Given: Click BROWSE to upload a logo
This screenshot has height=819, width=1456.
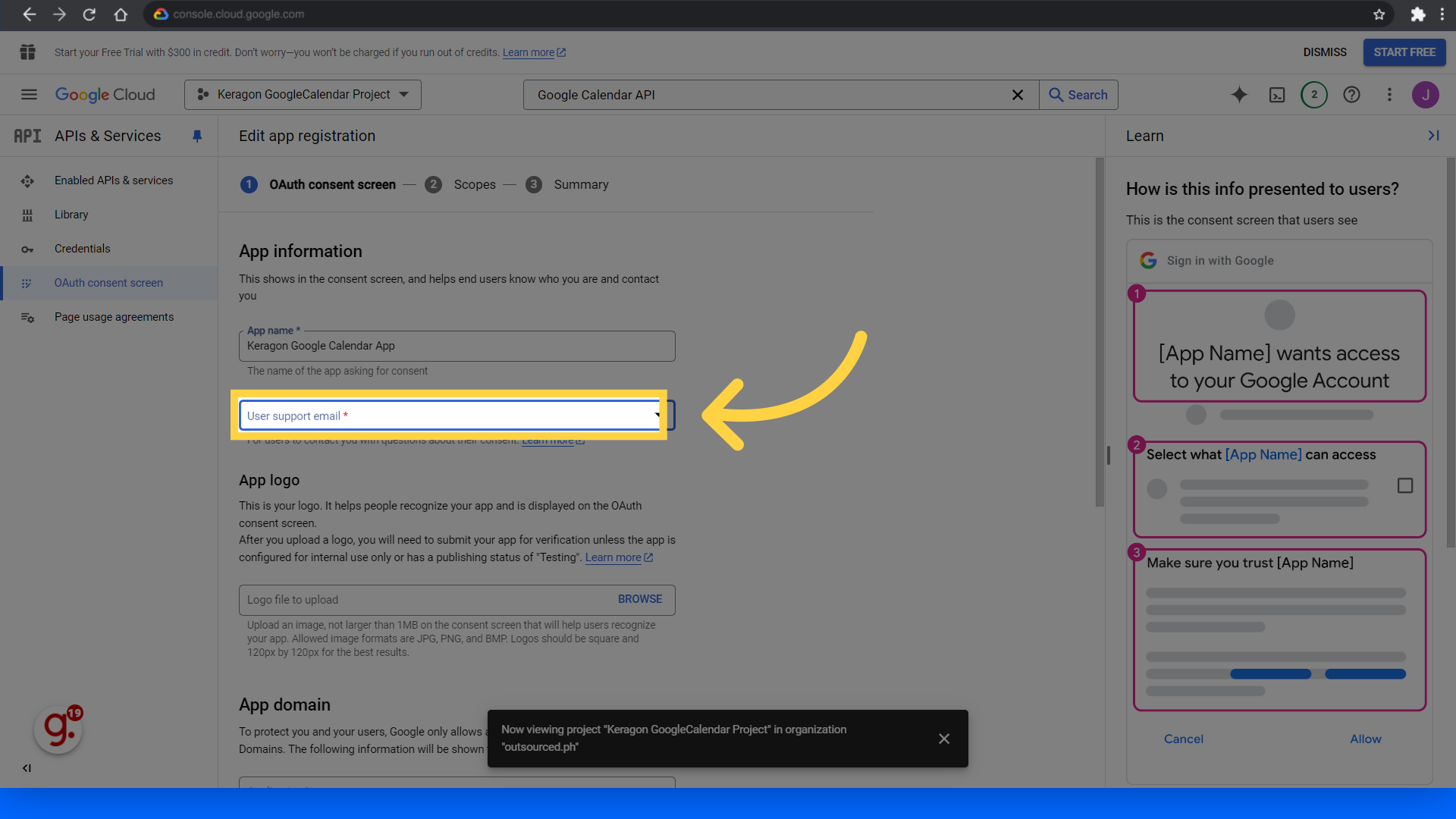Looking at the screenshot, I should click(x=640, y=599).
